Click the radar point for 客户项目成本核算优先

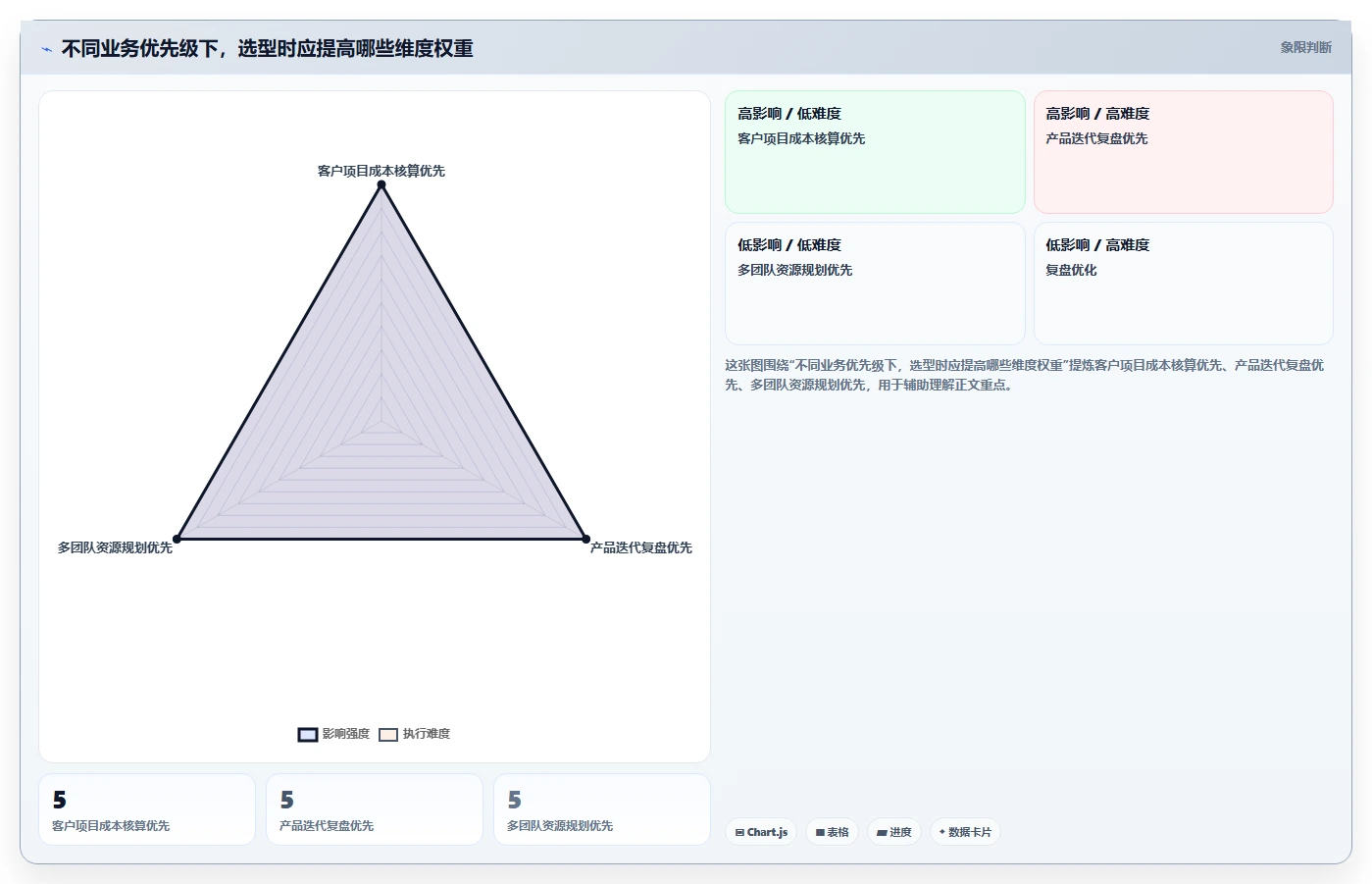tap(381, 184)
